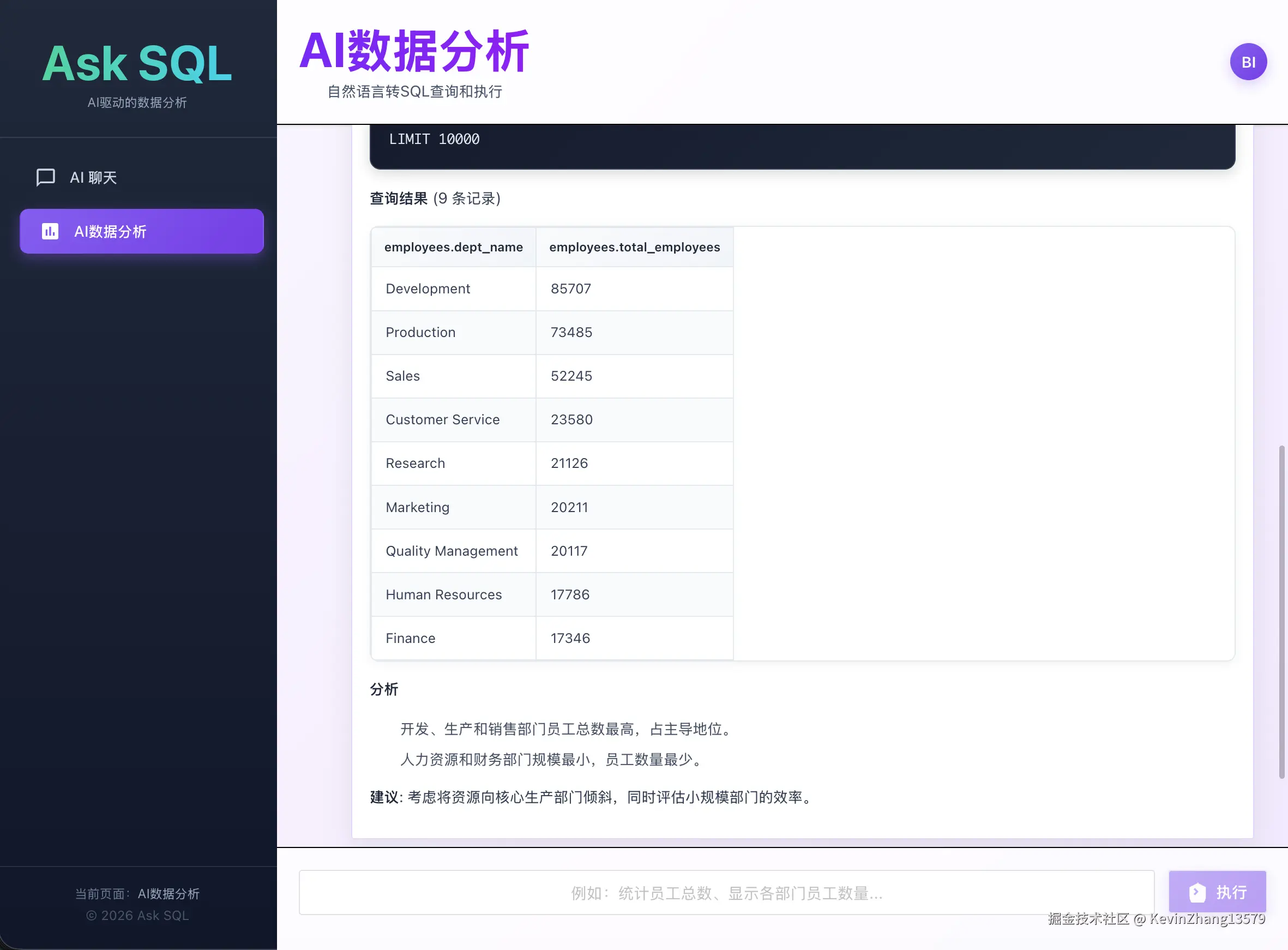This screenshot has height=950, width=1288.
Task: Select the employees.total_employees column header
Action: 634,246
